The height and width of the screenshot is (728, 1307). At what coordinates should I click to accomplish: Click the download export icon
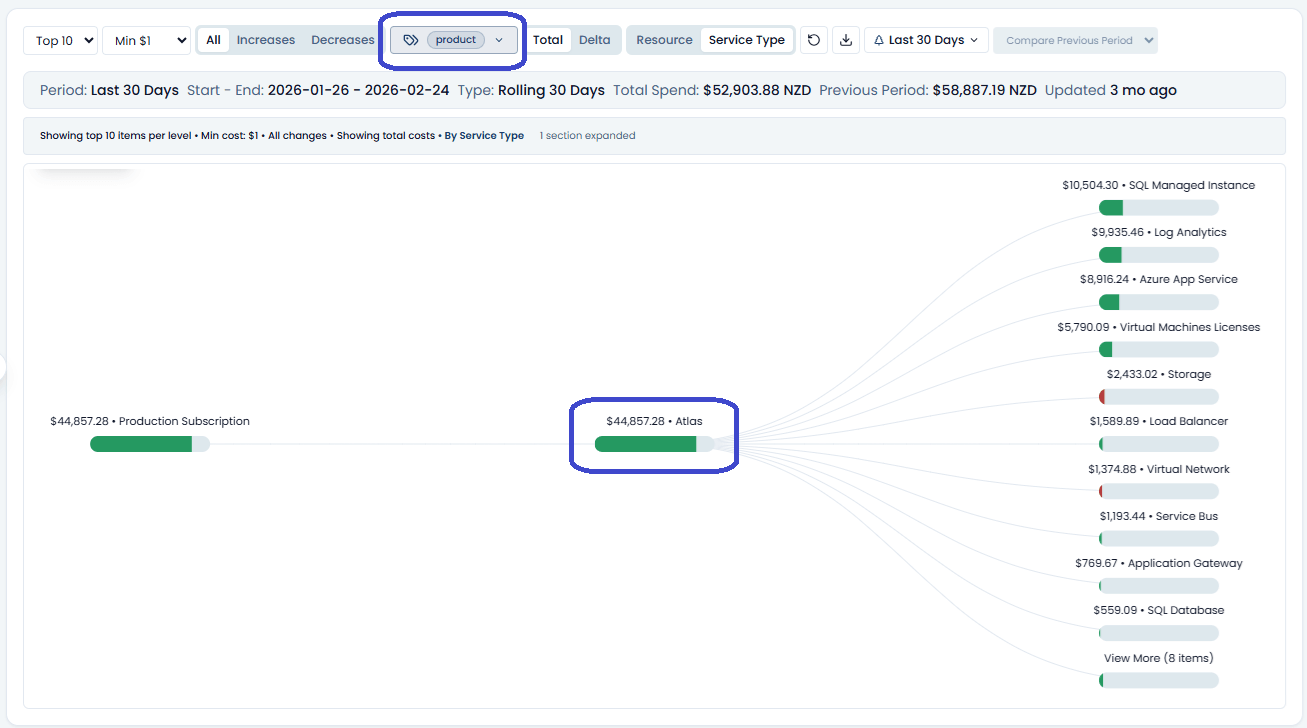[846, 40]
